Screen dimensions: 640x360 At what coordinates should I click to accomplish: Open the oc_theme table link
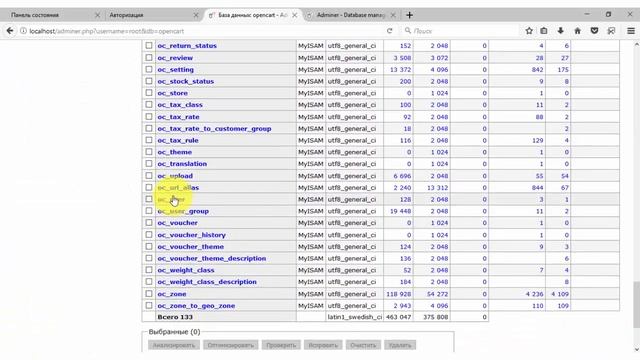[x=175, y=152]
